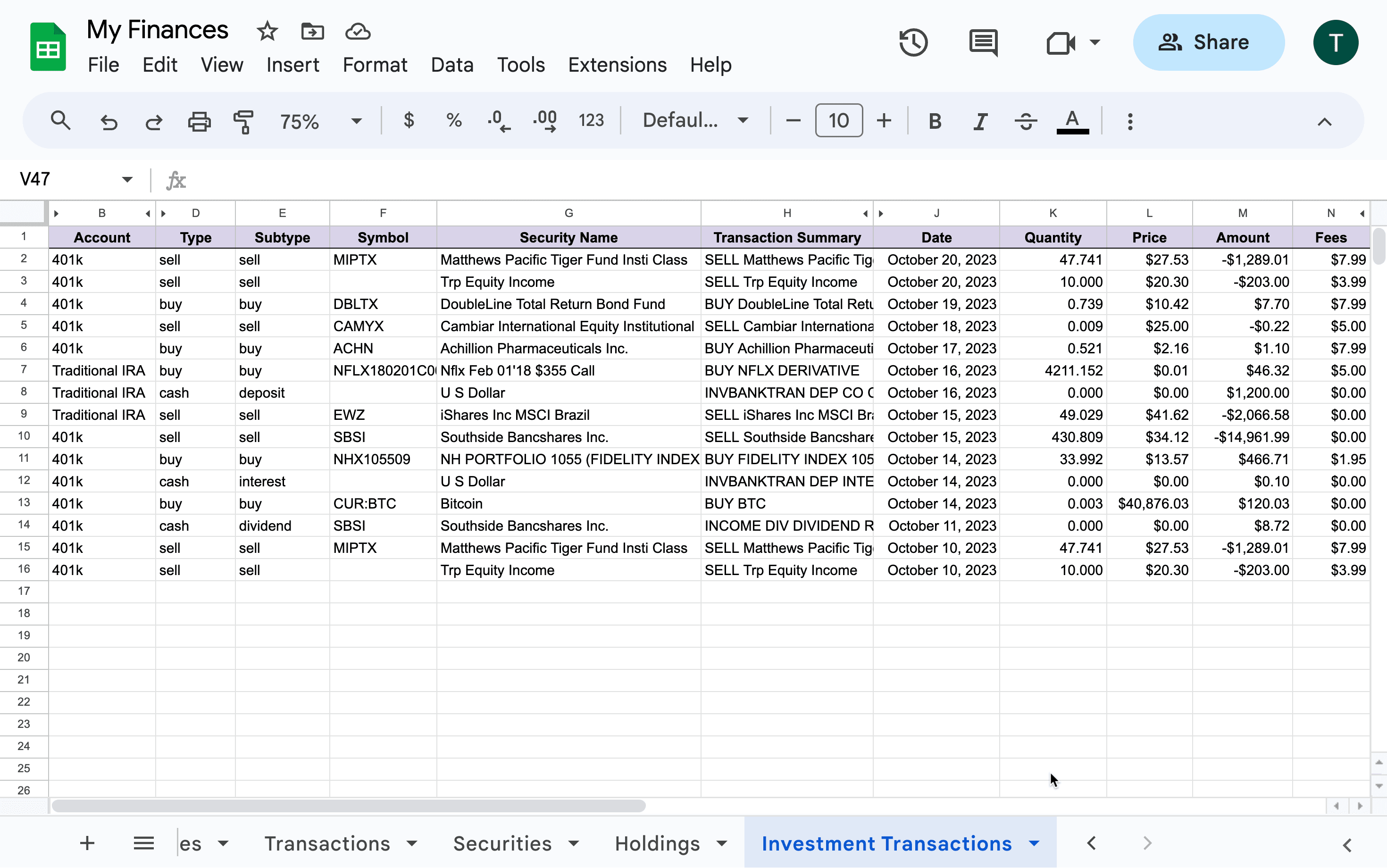This screenshot has height=868, width=1387.
Task: Open the comments panel
Action: (982, 42)
